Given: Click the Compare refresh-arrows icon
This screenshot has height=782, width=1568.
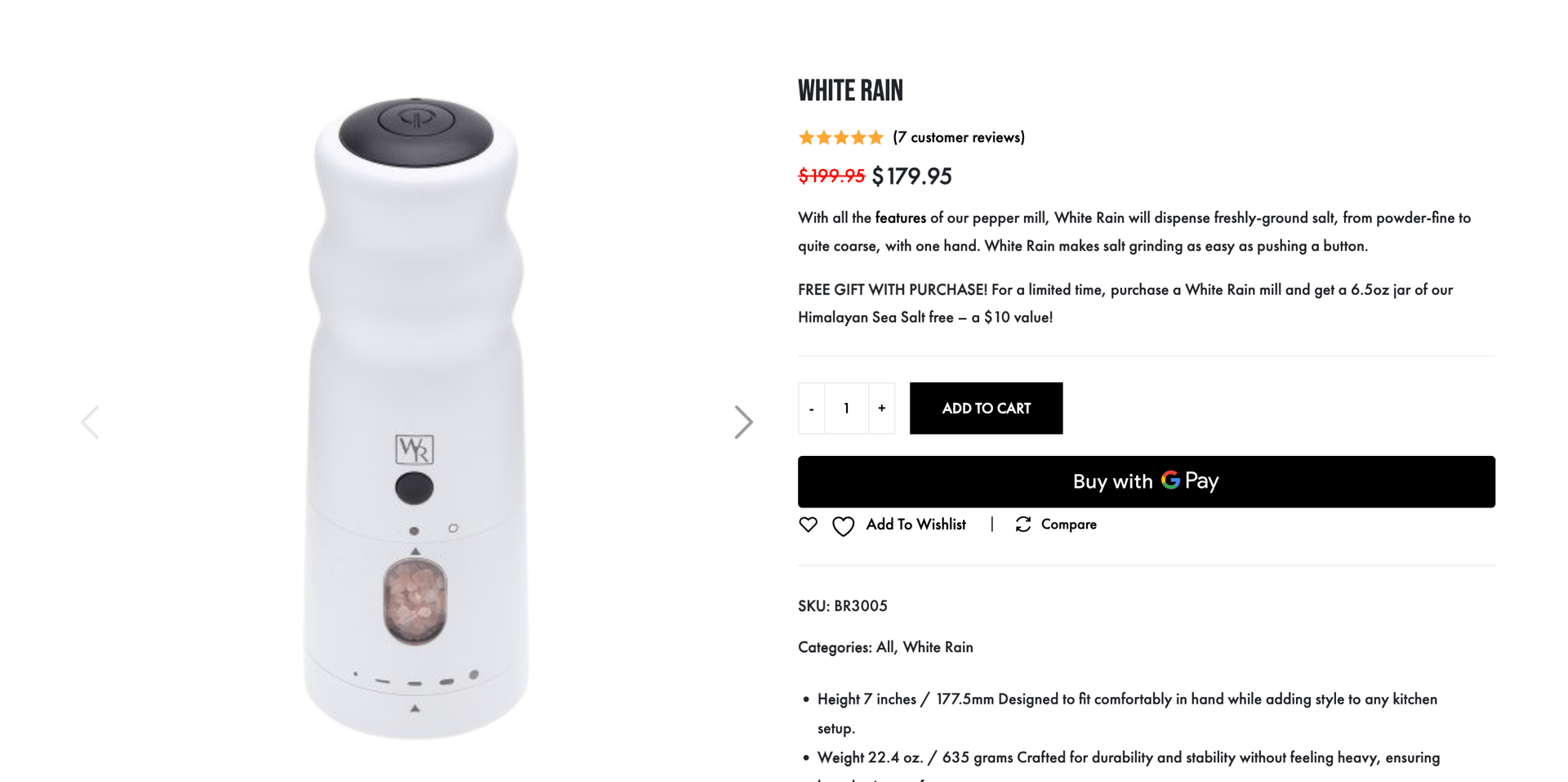Looking at the screenshot, I should (x=1022, y=525).
